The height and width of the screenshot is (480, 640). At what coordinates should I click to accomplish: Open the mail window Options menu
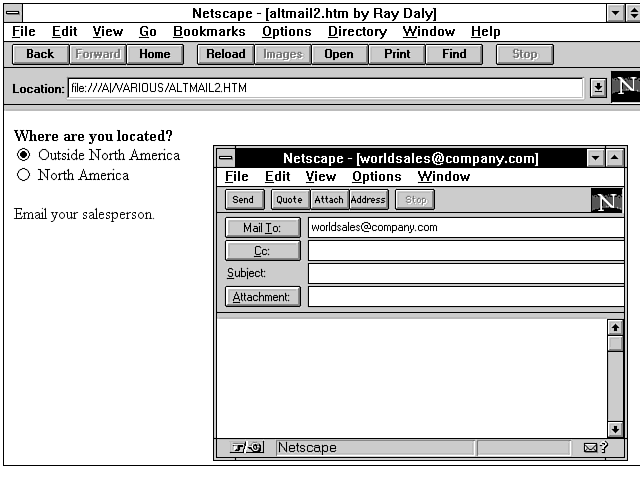[x=376, y=177]
